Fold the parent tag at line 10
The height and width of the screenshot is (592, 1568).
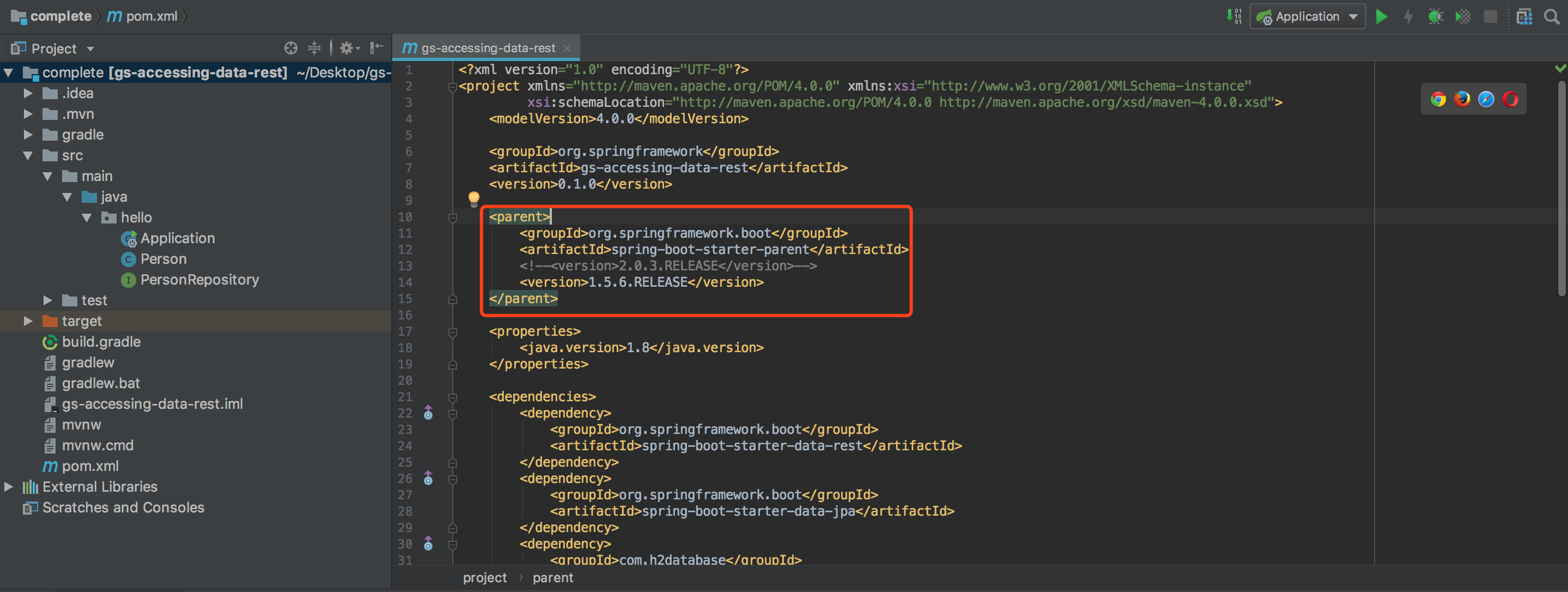tap(452, 218)
